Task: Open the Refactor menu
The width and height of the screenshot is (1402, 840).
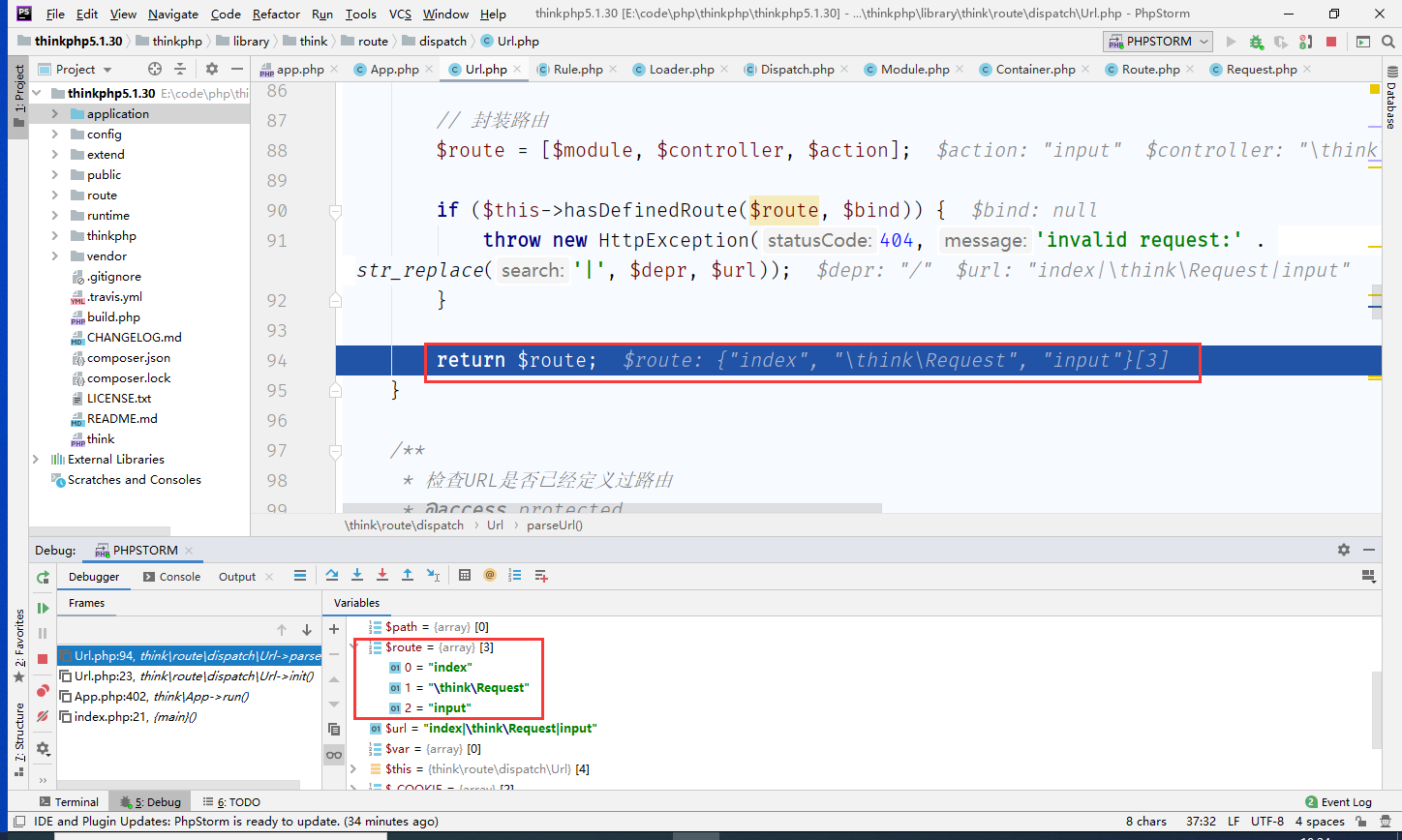Action: click(276, 14)
